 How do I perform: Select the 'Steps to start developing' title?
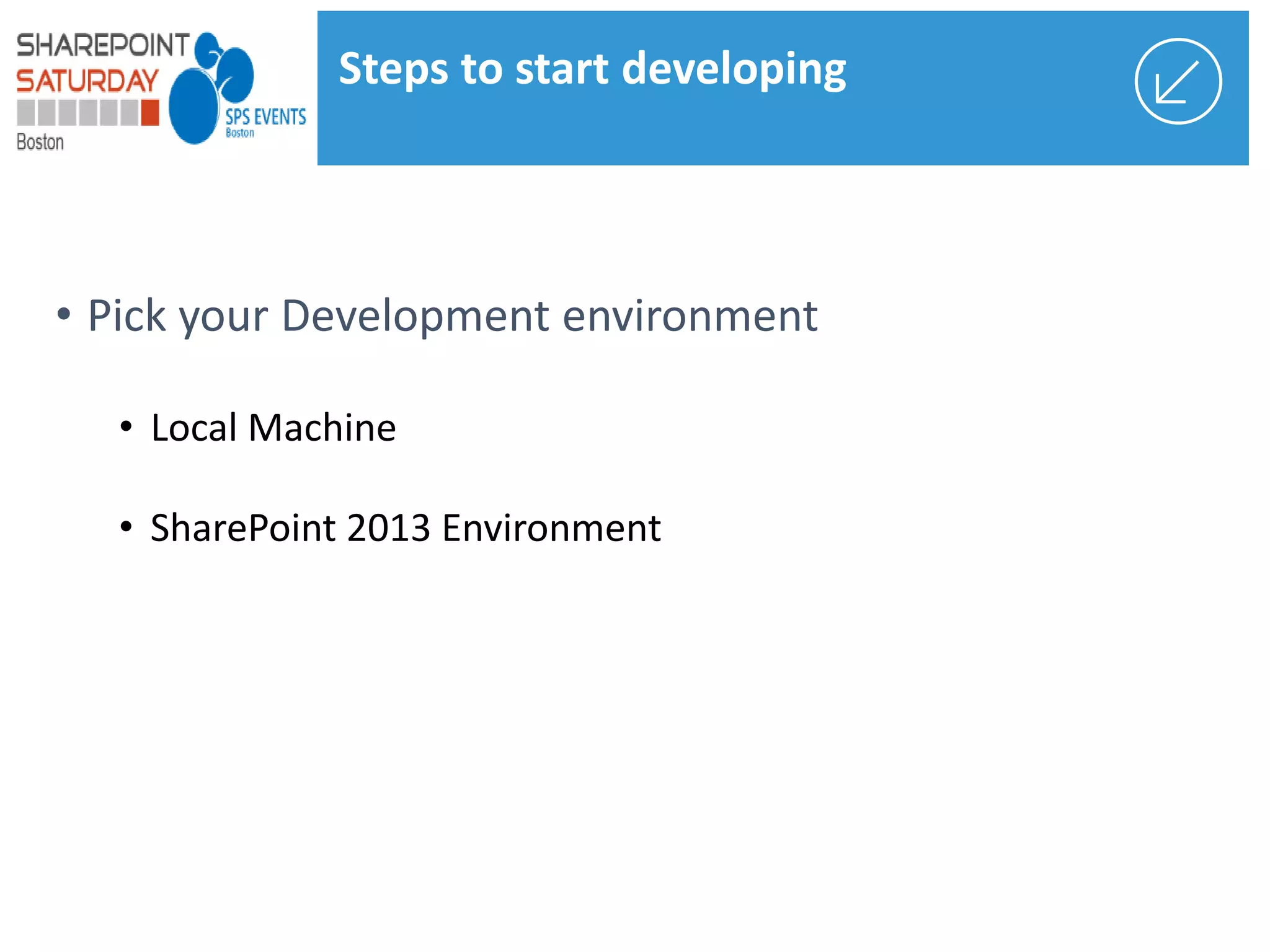pos(592,69)
